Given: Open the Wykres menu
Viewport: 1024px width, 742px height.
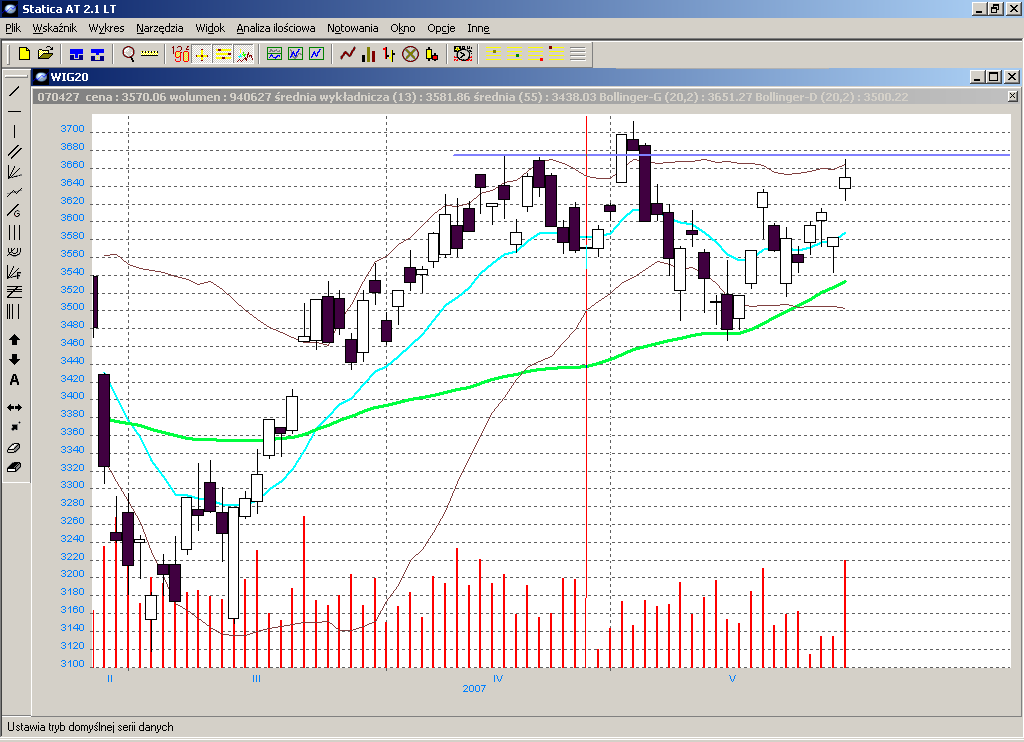Looking at the screenshot, I should click(x=106, y=28).
